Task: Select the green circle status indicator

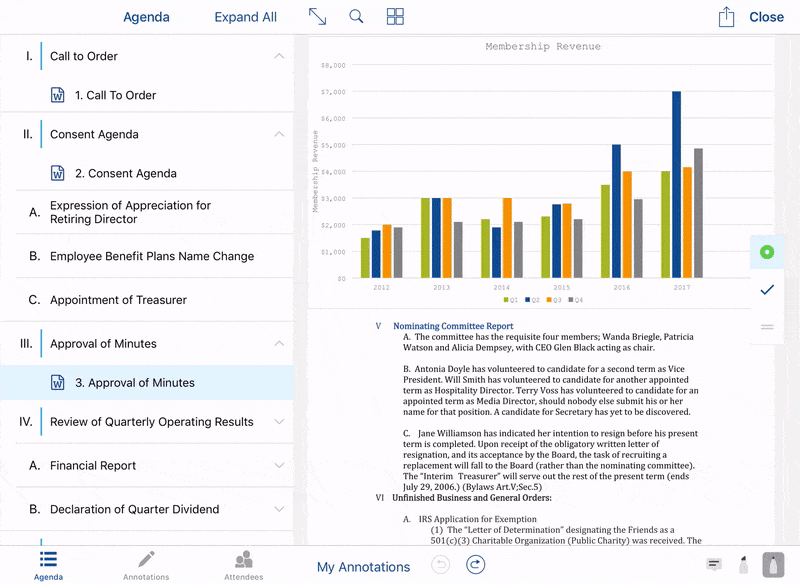Action: 767,252
